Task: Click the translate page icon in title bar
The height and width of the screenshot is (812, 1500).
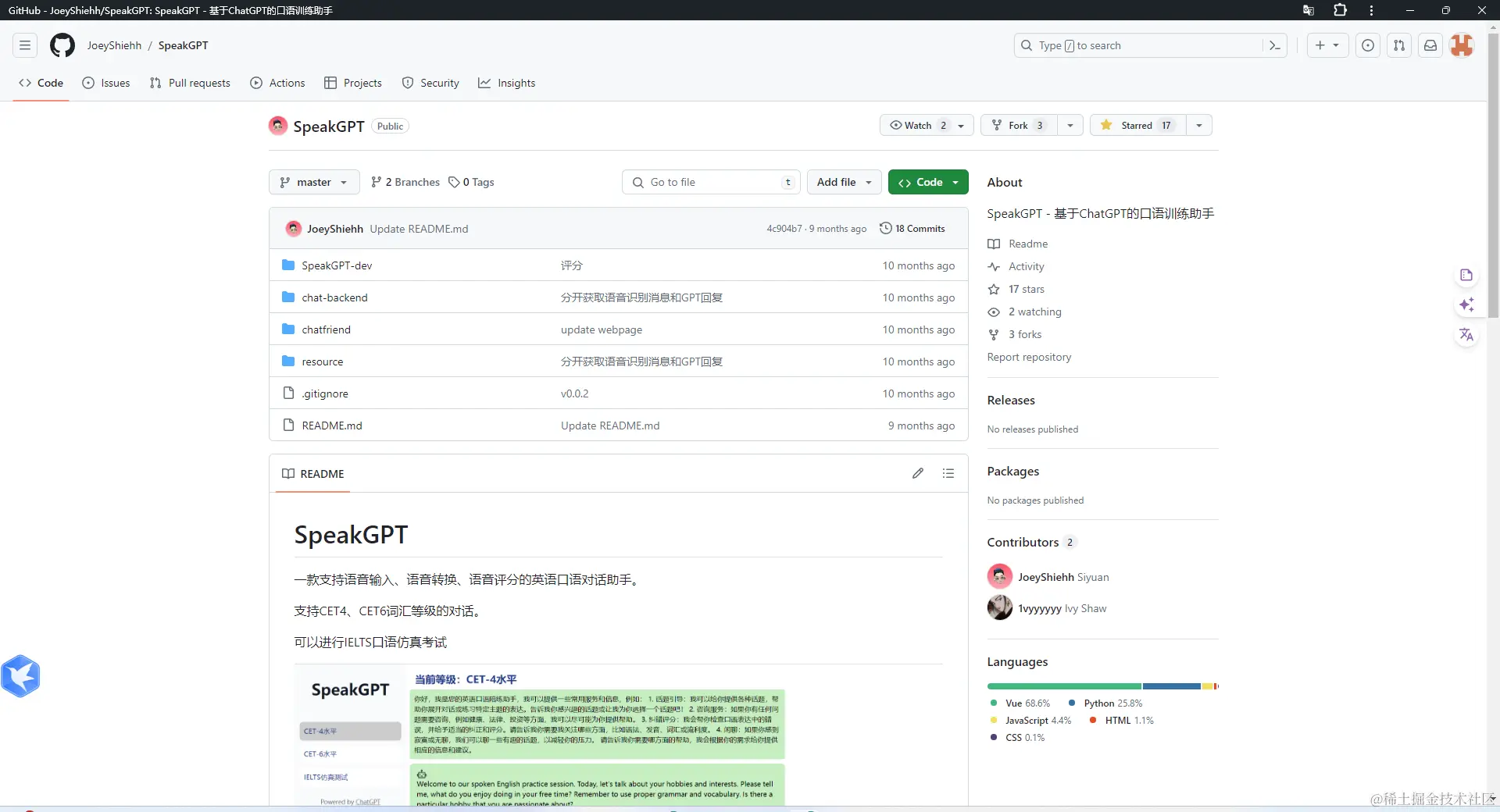Action: pyautogui.click(x=1309, y=10)
